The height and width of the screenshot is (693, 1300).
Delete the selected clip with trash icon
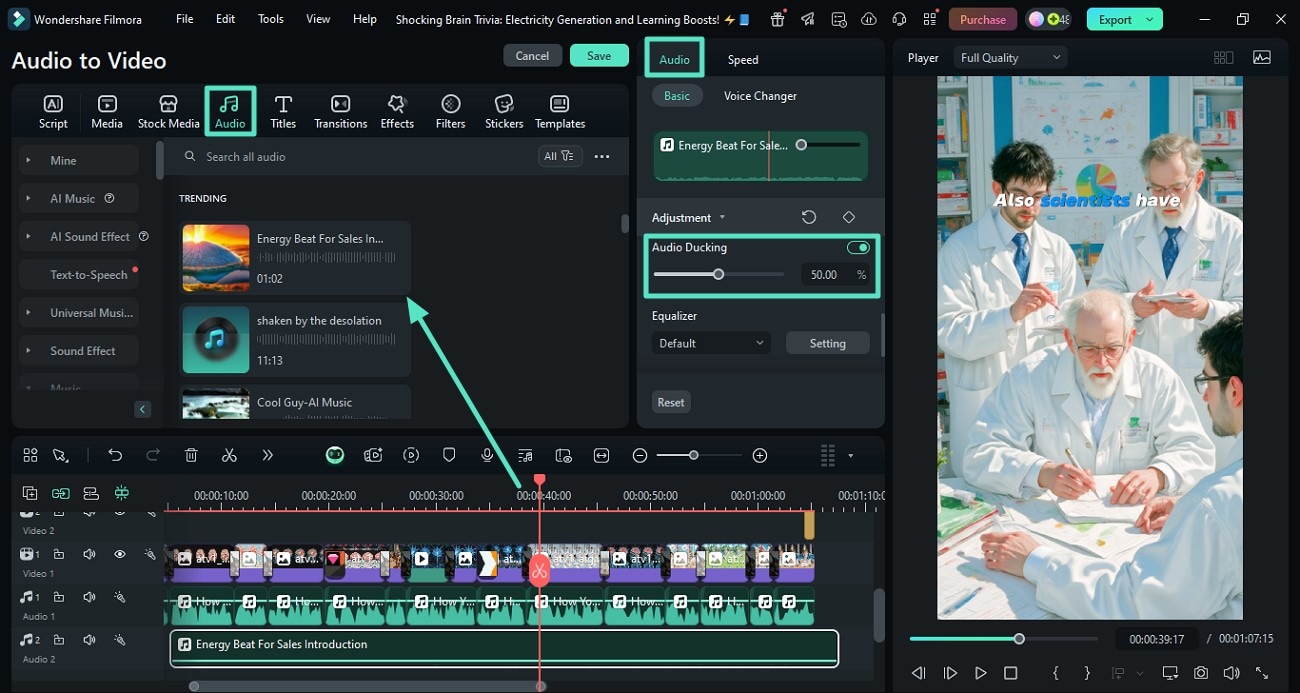191,455
